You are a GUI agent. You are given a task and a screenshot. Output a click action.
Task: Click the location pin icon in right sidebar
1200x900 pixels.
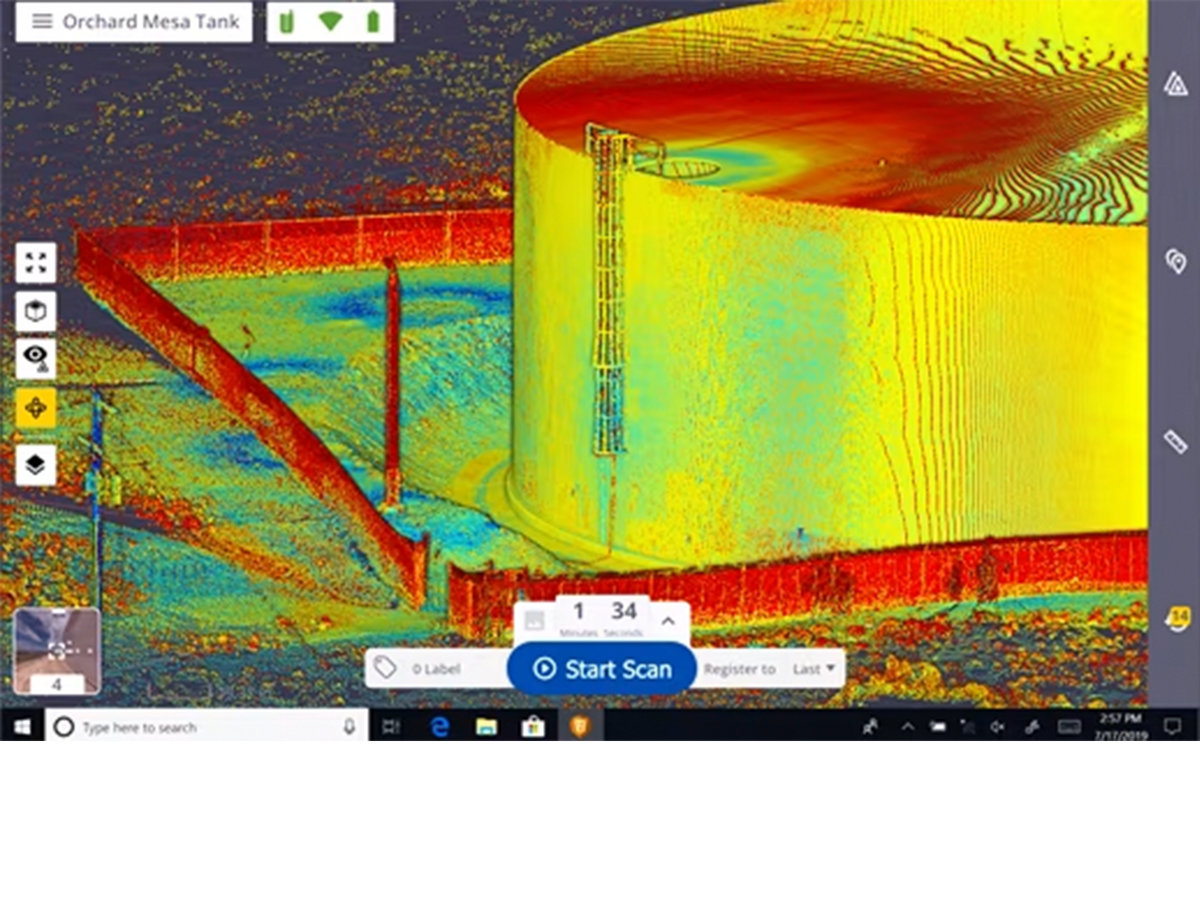(x=1176, y=262)
